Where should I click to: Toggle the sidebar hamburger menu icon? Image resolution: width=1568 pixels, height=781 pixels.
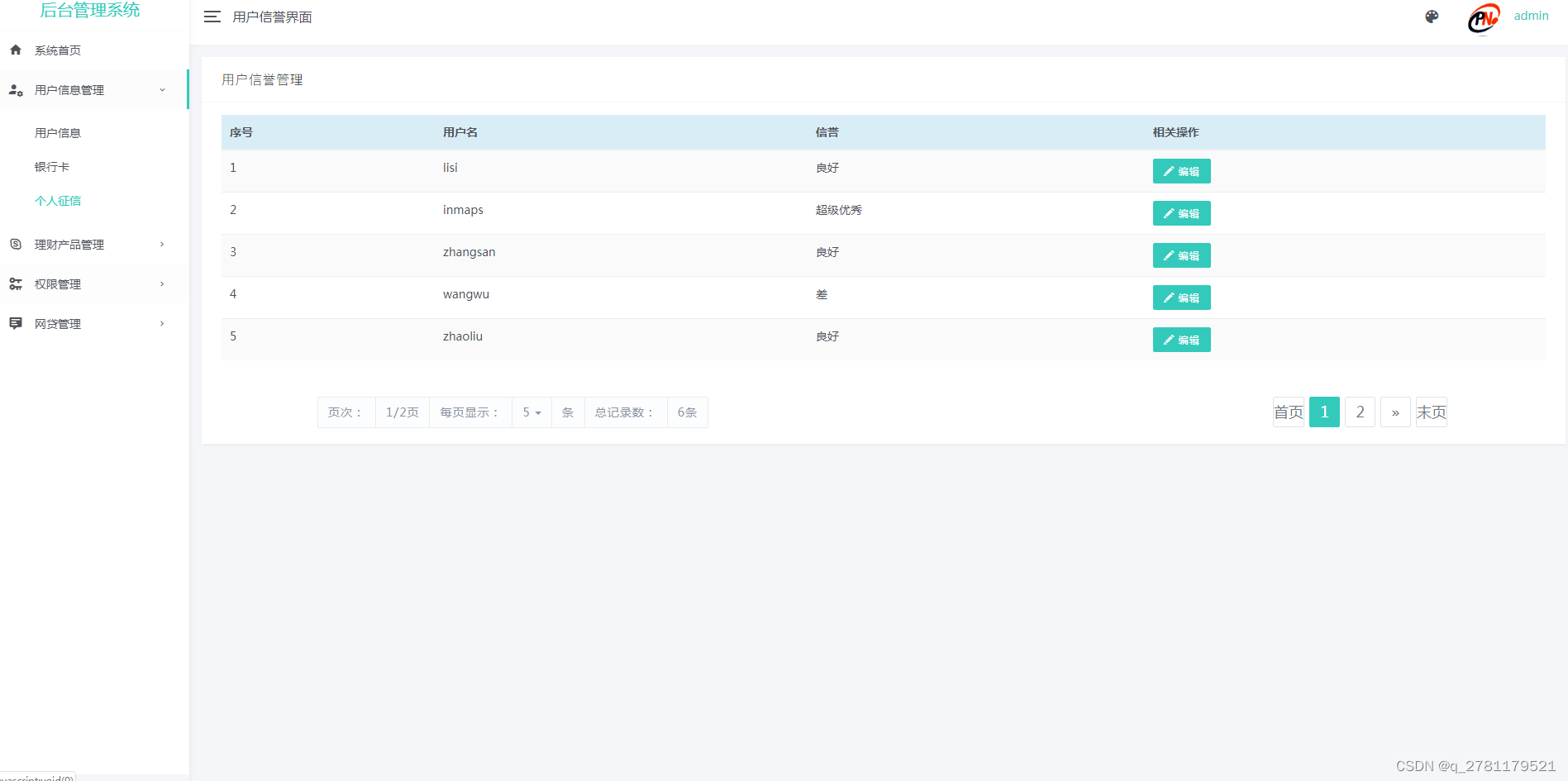click(x=212, y=17)
